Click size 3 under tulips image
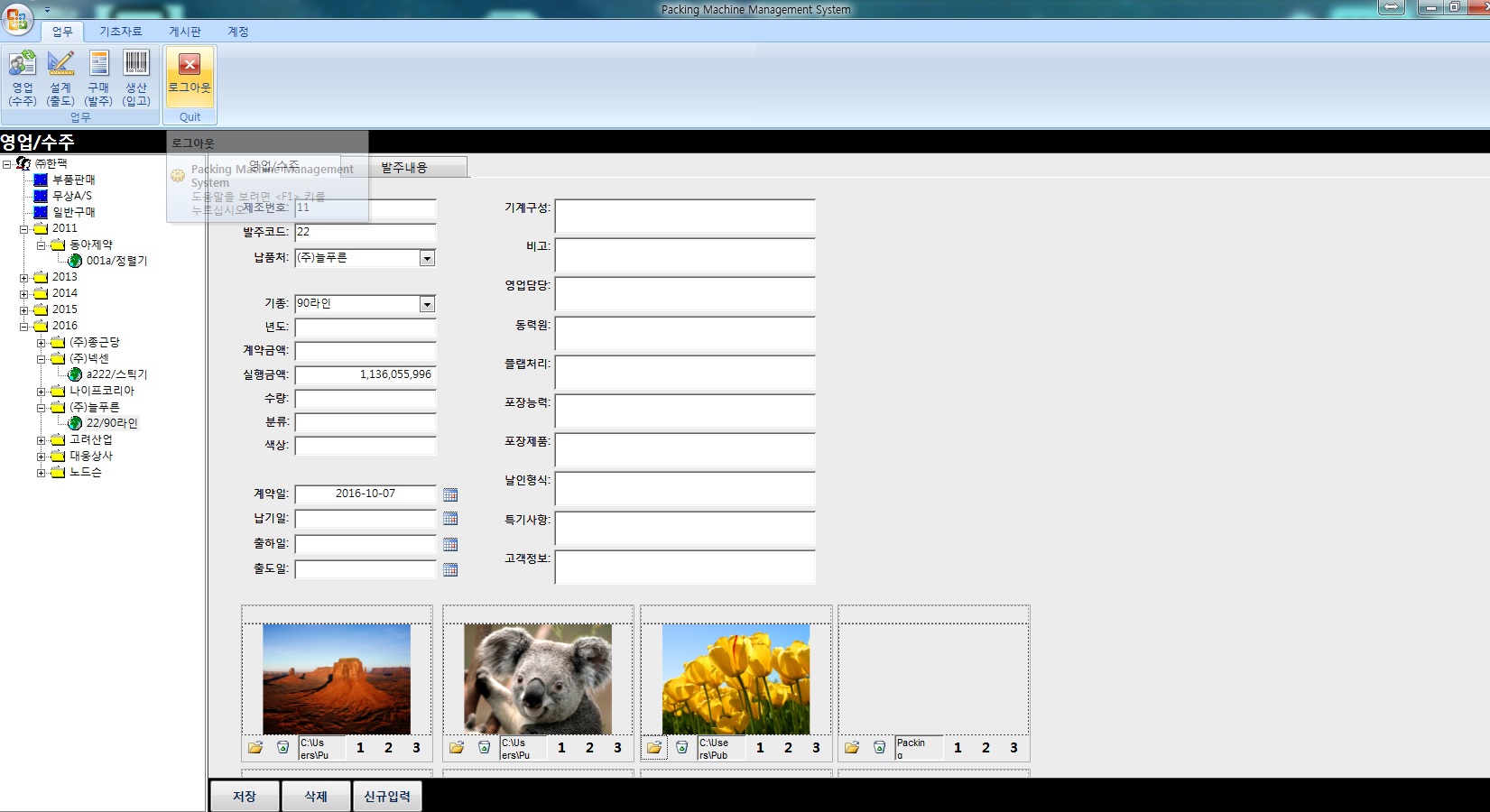Viewport: 1490px width, 812px height. pos(816,748)
